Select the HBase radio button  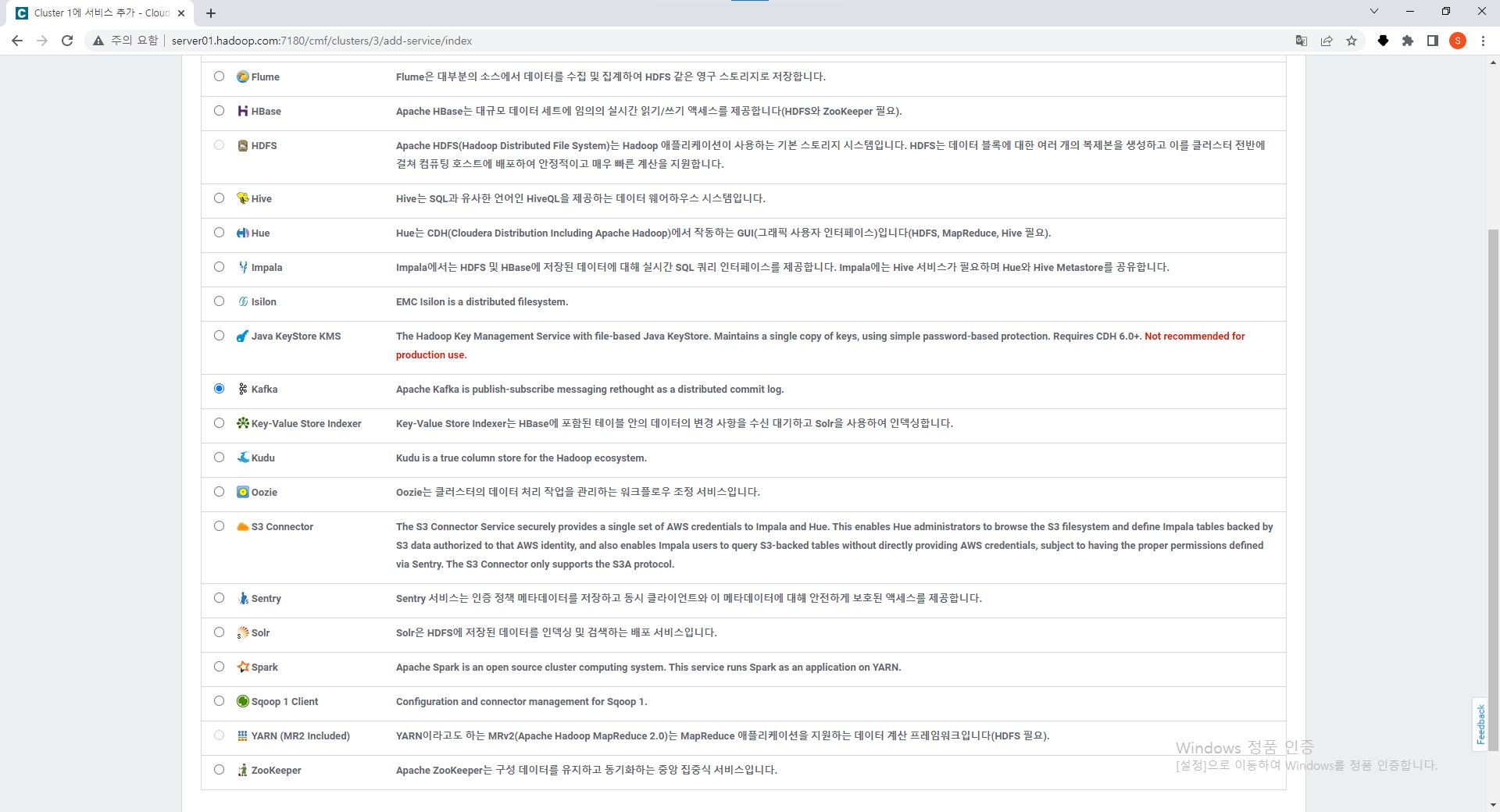[219, 111]
